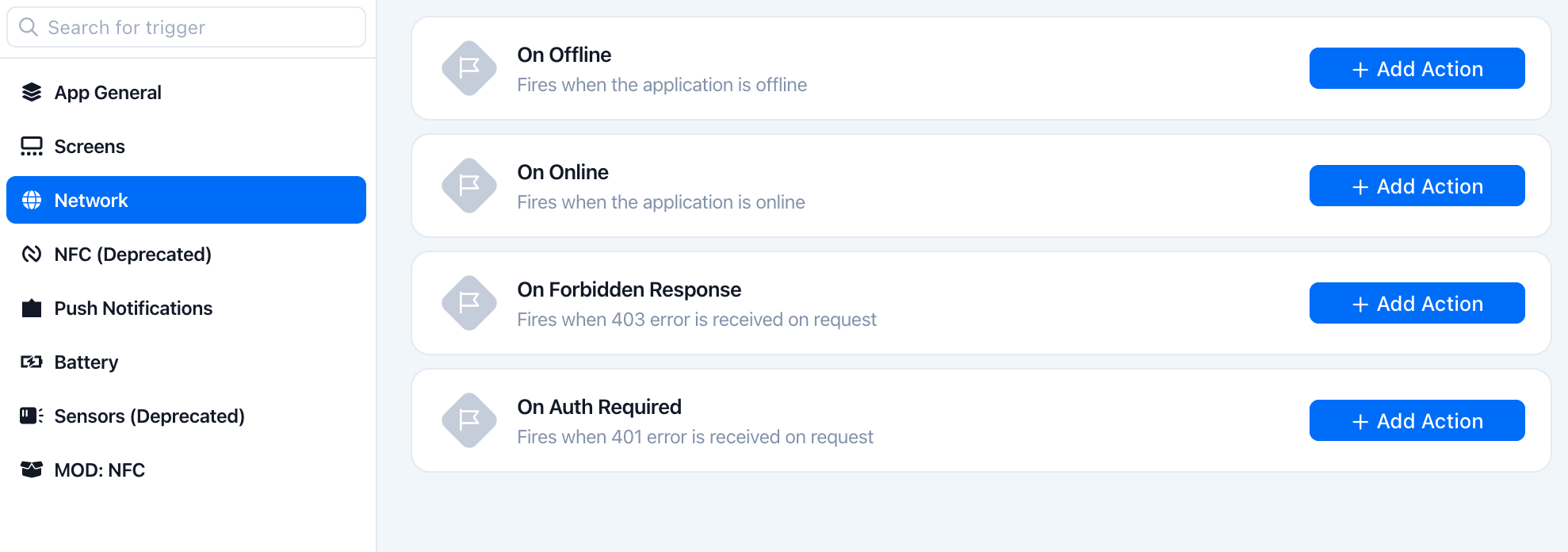Click the On Auth Required title
The height and width of the screenshot is (552, 1568).
point(599,407)
